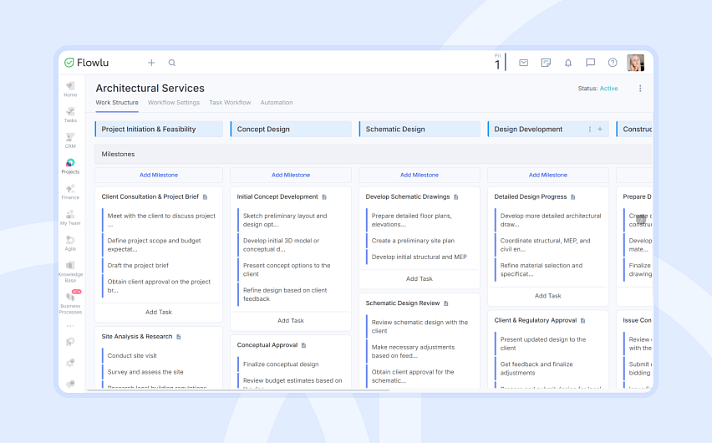Open task 'Refine design based on client feedback'
Image resolution: width=712 pixels, height=443 pixels.
[x=285, y=295]
